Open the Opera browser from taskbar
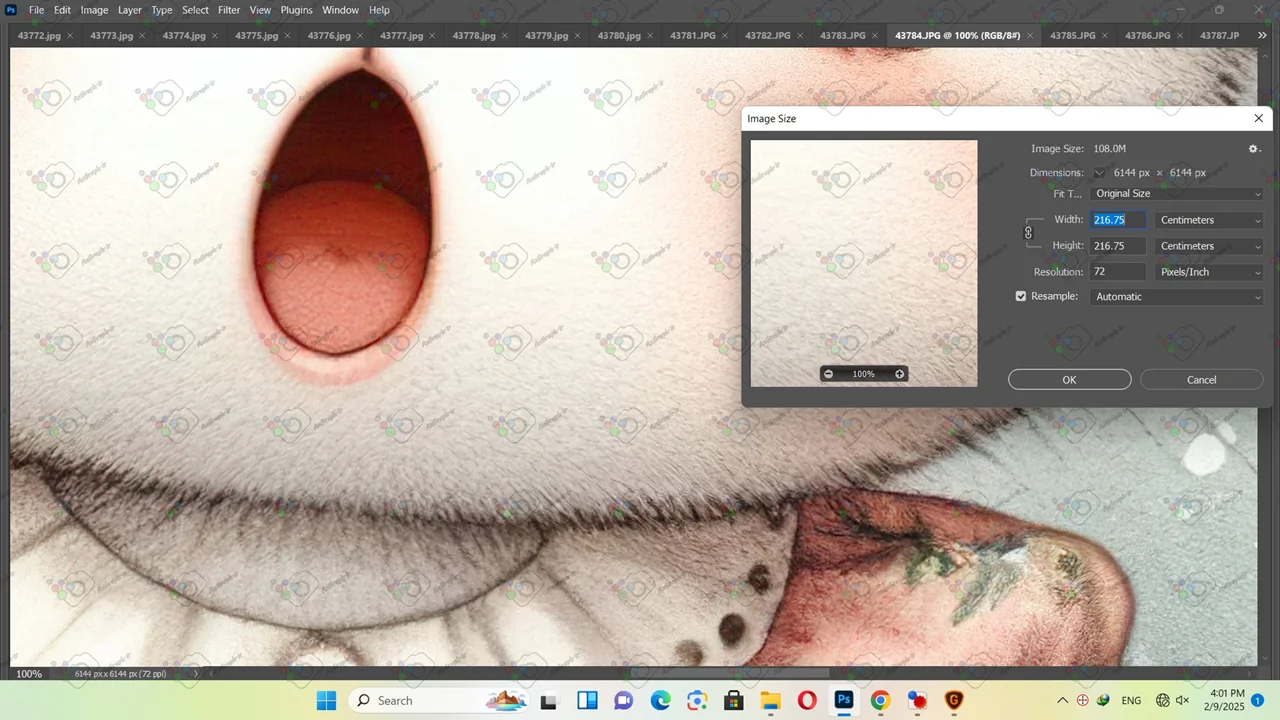 click(x=807, y=701)
